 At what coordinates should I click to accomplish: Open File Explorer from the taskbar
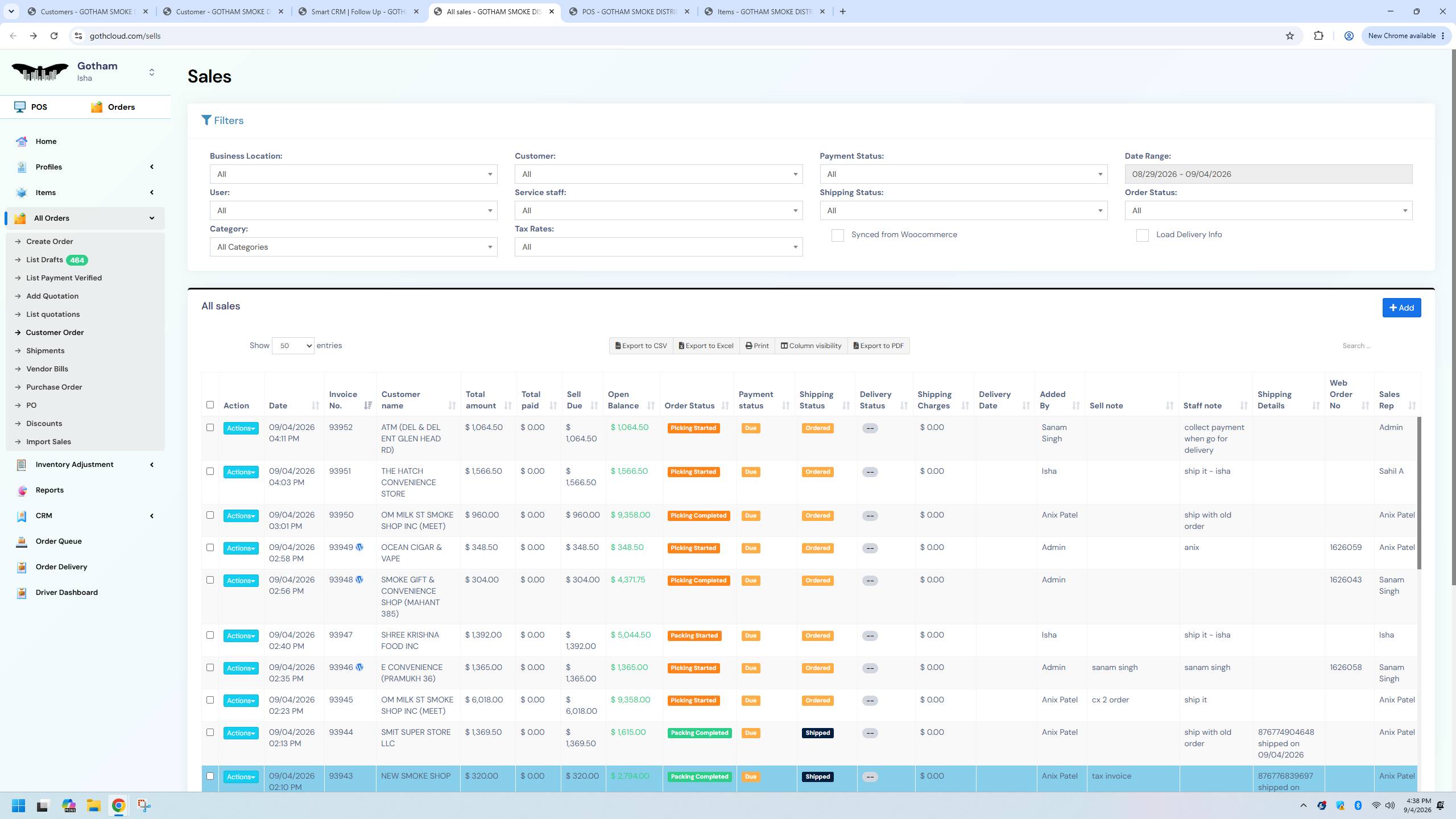pos(93,805)
